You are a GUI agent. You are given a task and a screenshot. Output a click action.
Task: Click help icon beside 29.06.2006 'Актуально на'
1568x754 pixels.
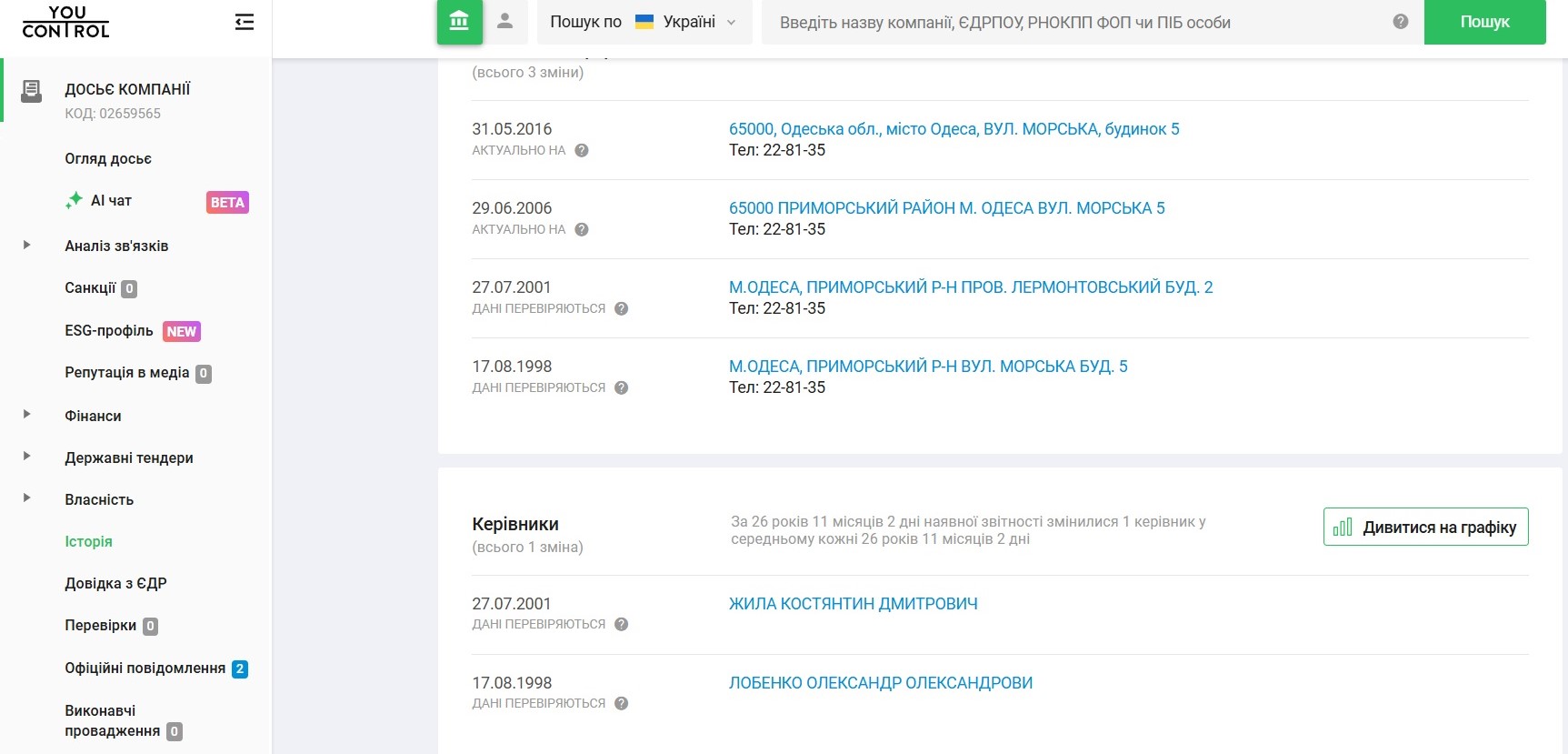[x=582, y=230]
